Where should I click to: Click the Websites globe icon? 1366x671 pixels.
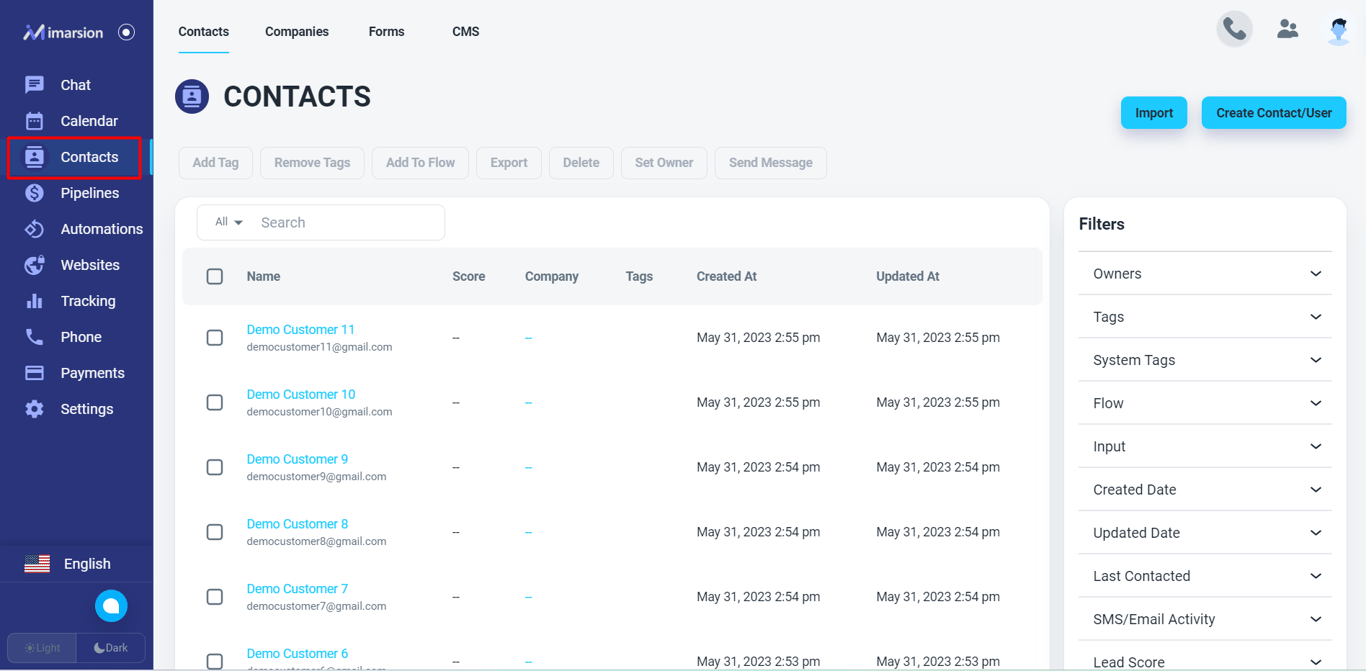[34, 265]
